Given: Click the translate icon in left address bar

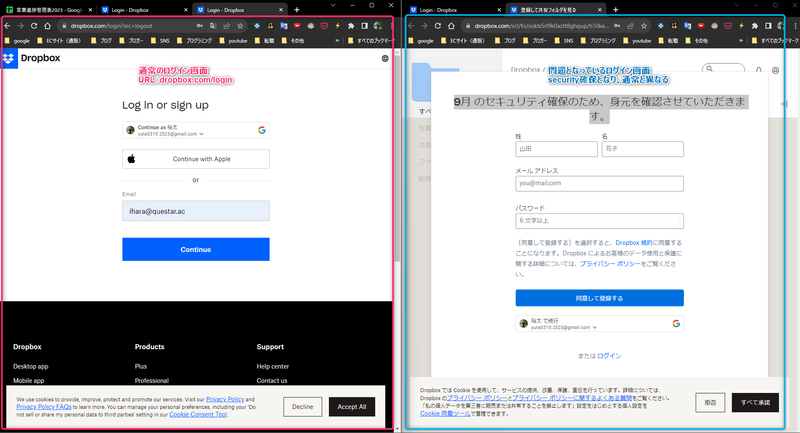Looking at the screenshot, I should tap(213, 26).
